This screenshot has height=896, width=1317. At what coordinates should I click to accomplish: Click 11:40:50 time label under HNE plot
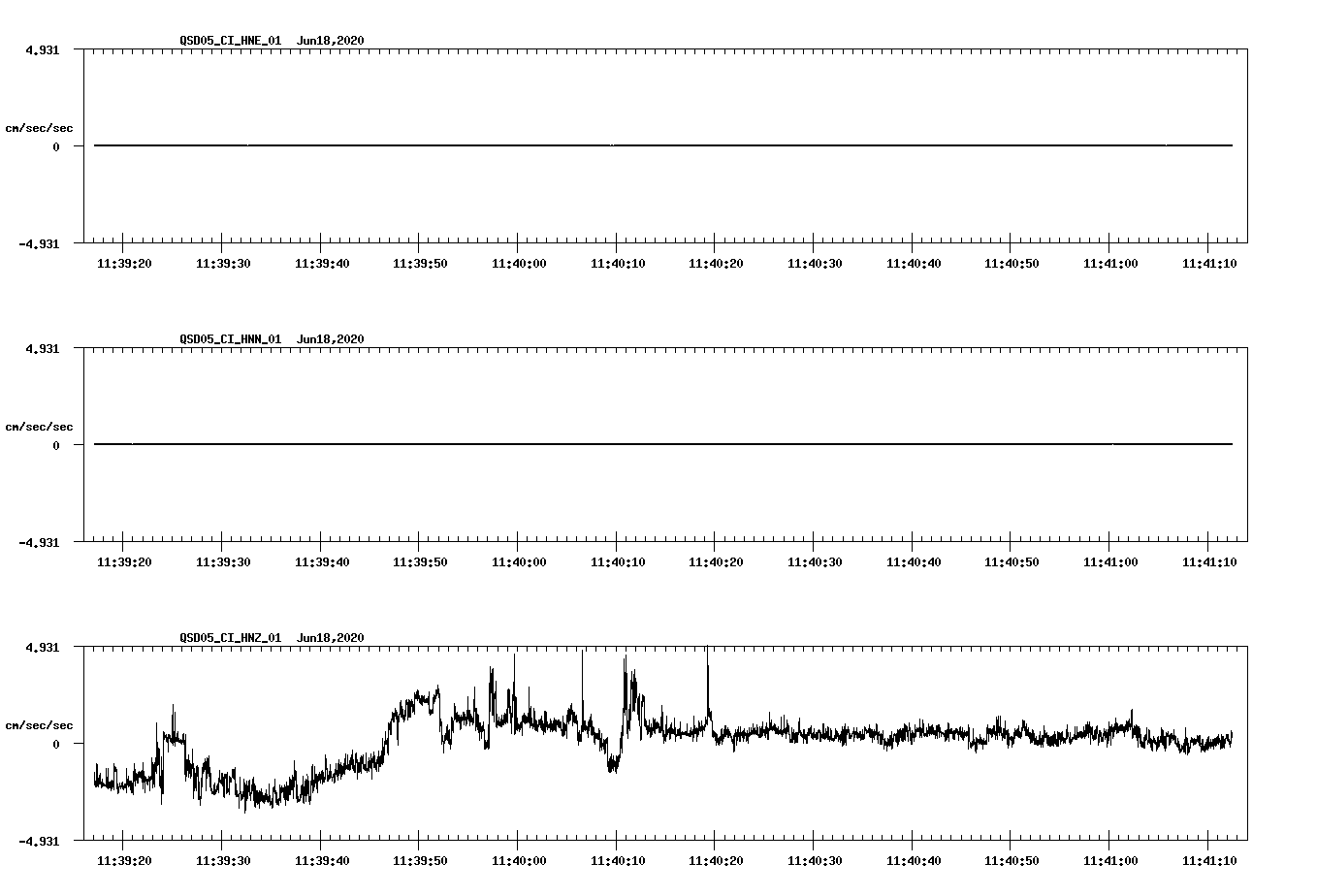click(x=1012, y=264)
